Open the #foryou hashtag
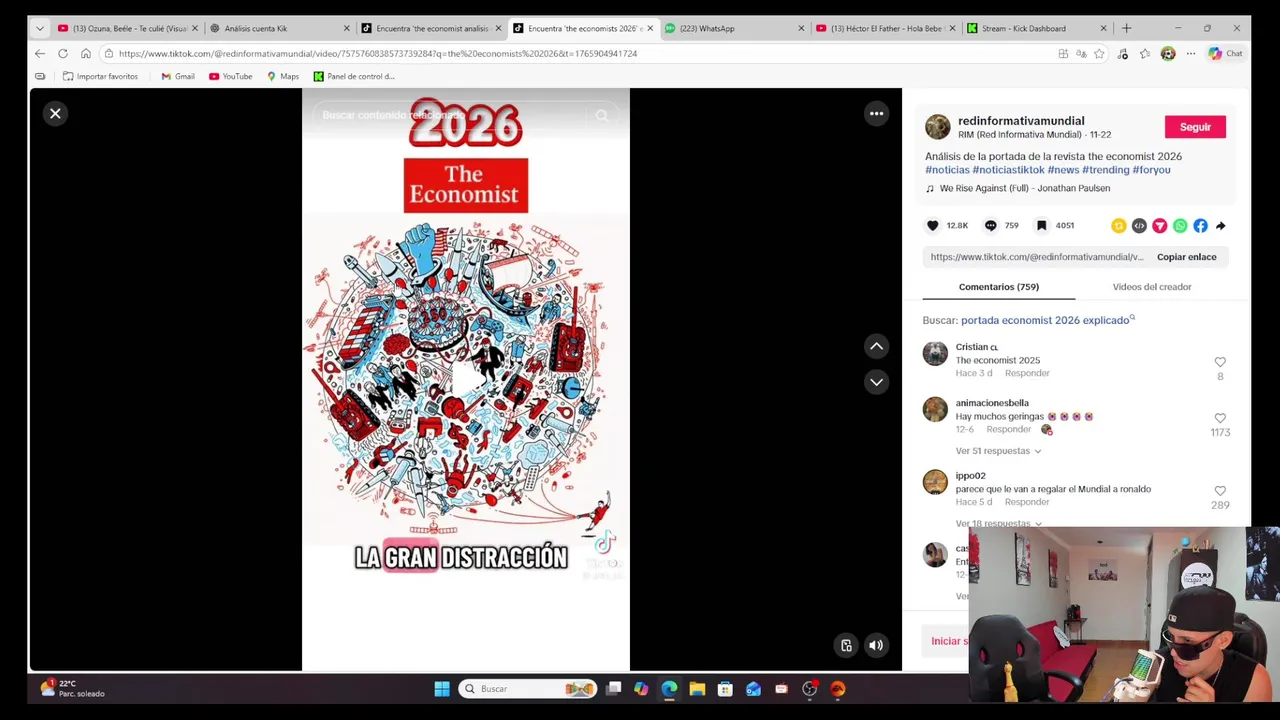This screenshot has height=720, width=1280. point(1151,170)
